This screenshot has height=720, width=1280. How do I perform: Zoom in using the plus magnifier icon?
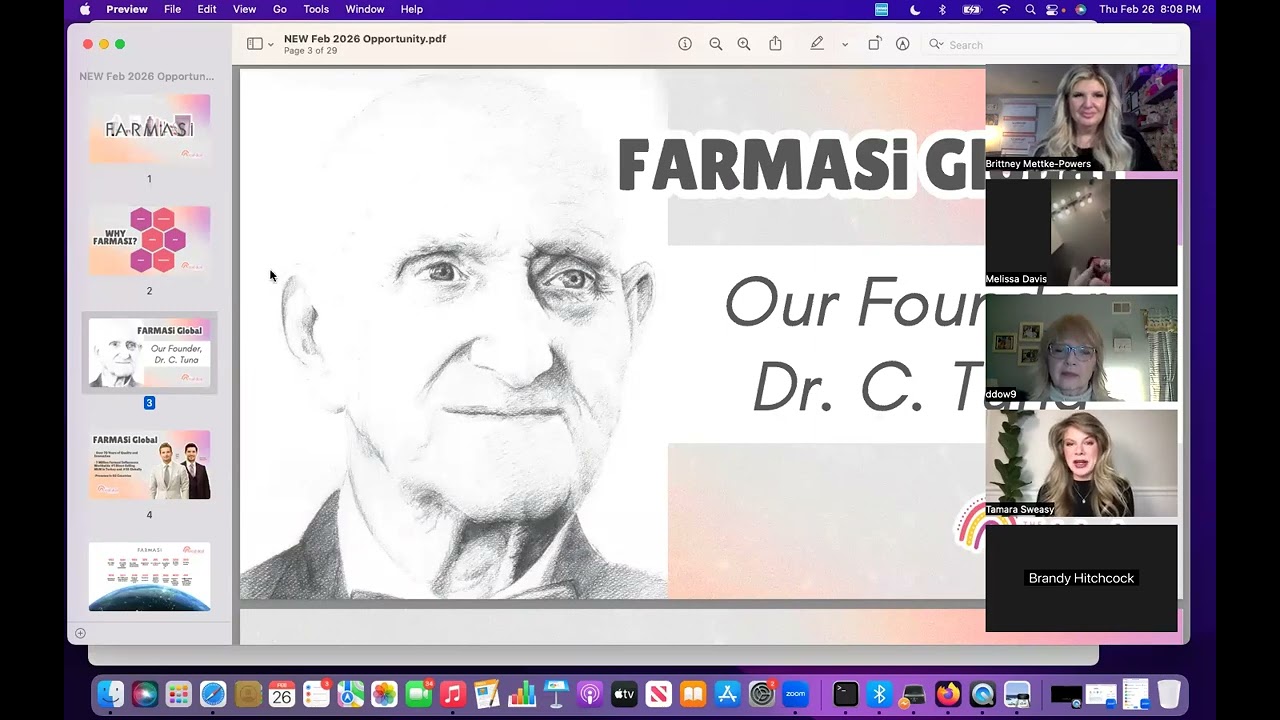click(744, 44)
